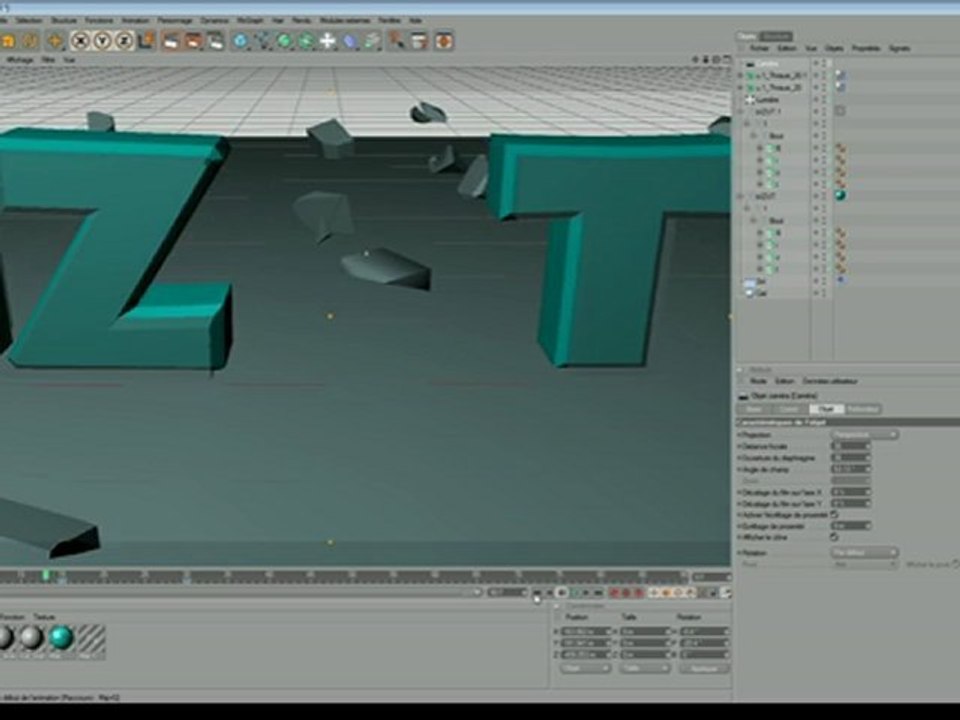Click the Lumière light icon in the object tree

750,99
